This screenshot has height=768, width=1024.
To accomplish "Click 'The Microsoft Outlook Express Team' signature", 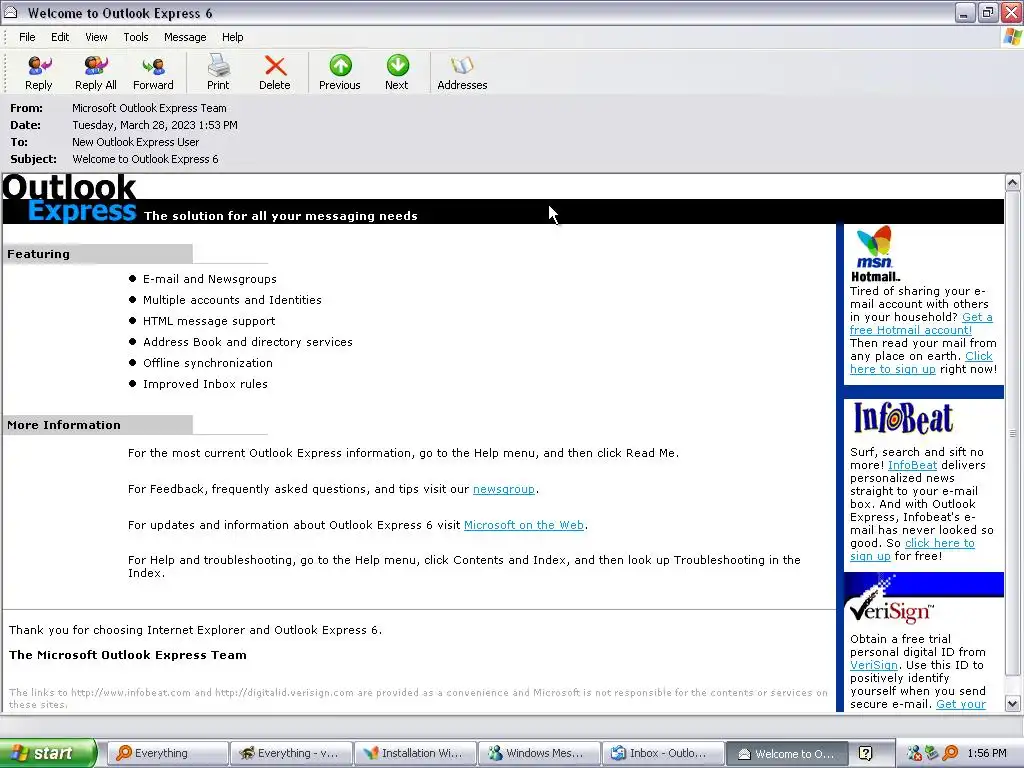I will pyautogui.click(x=128, y=655).
